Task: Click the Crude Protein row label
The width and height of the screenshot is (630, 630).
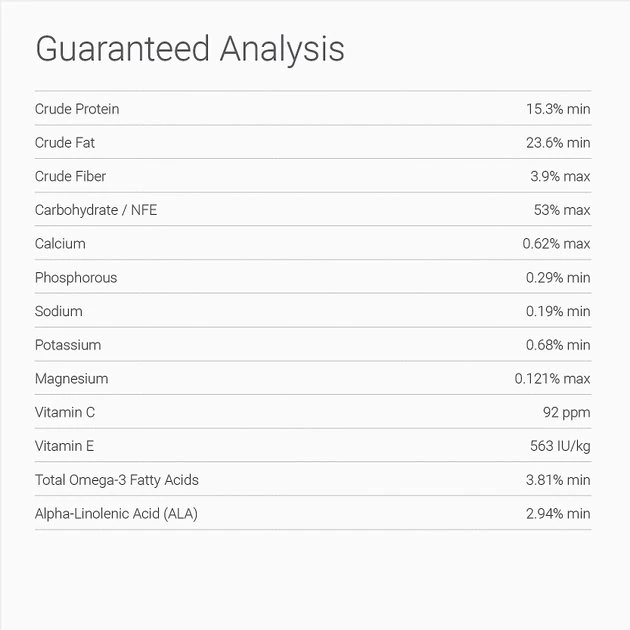Action: tap(77, 109)
